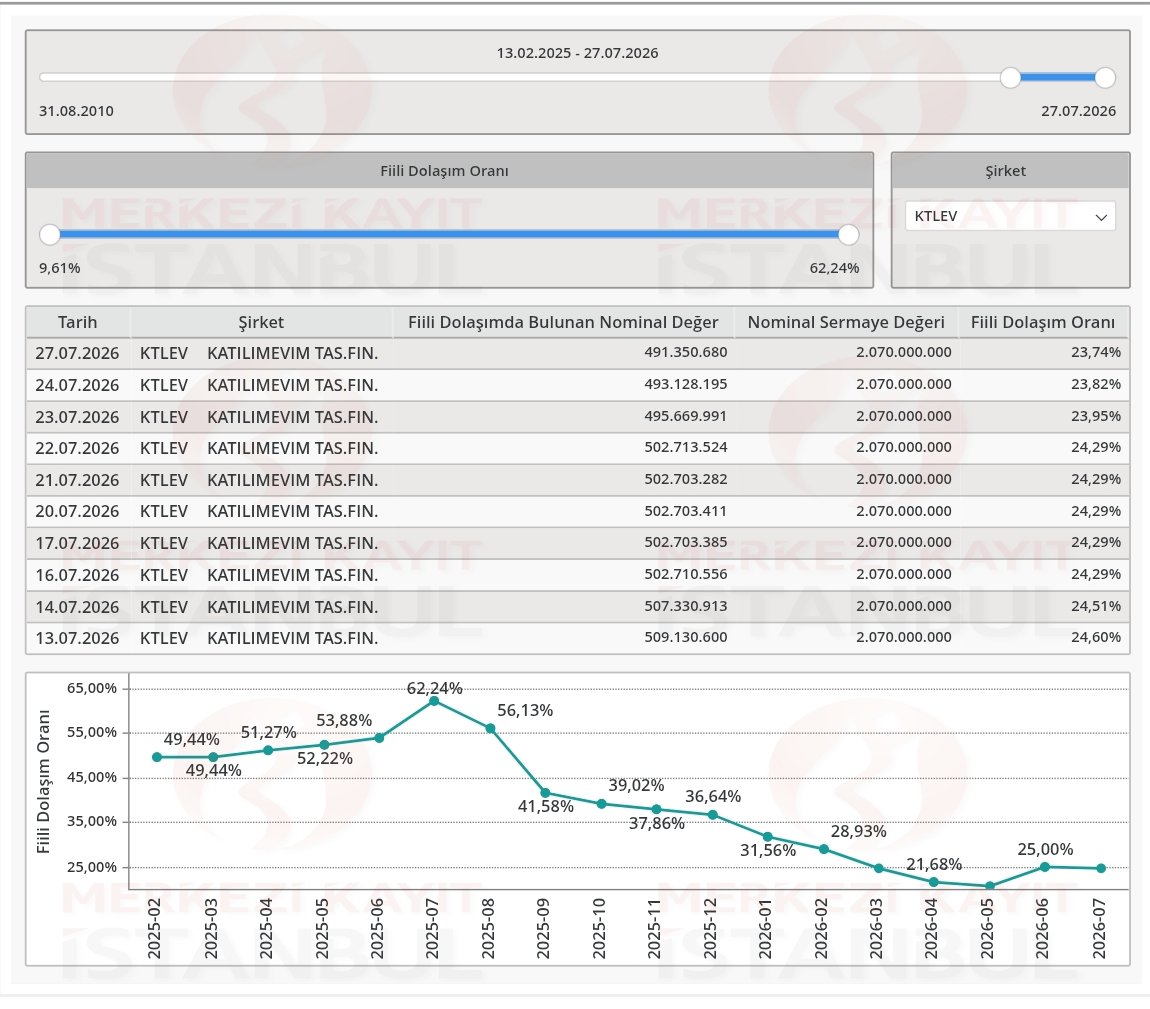Click the chart point labeled 53,88%
Screen dimensions: 1150x1009
(379, 738)
